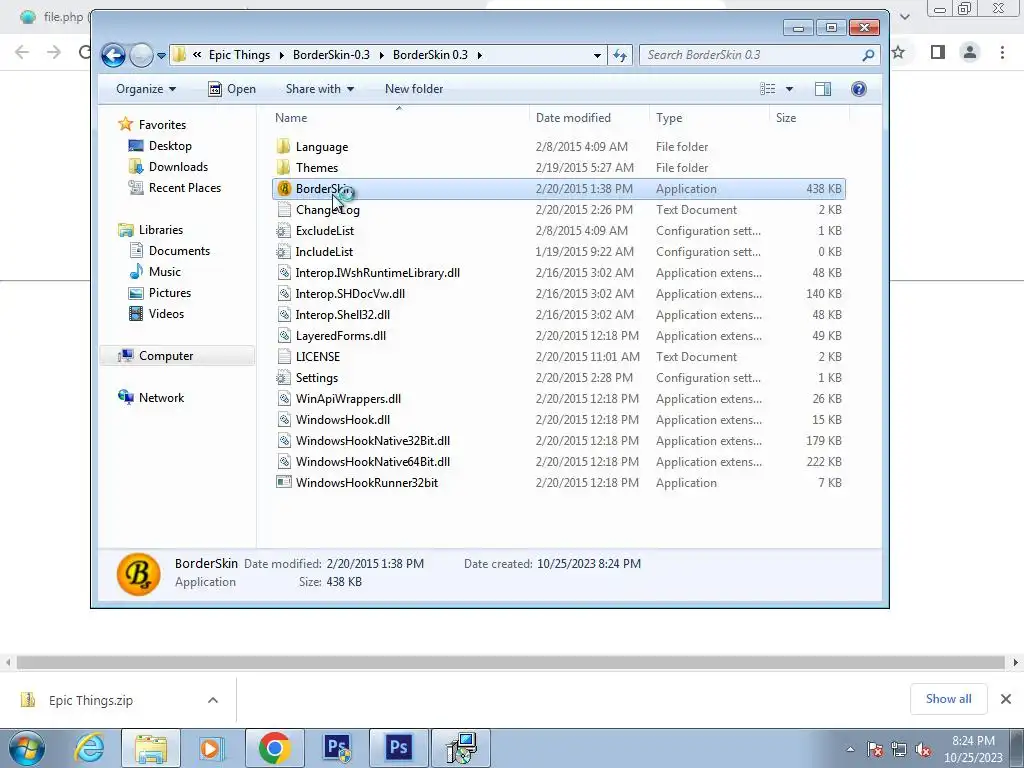The height and width of the screenshot is (768, 1024).
Task: Select the WindowsHookRunner32bit application icon
Action: click(x=283, y=483)
